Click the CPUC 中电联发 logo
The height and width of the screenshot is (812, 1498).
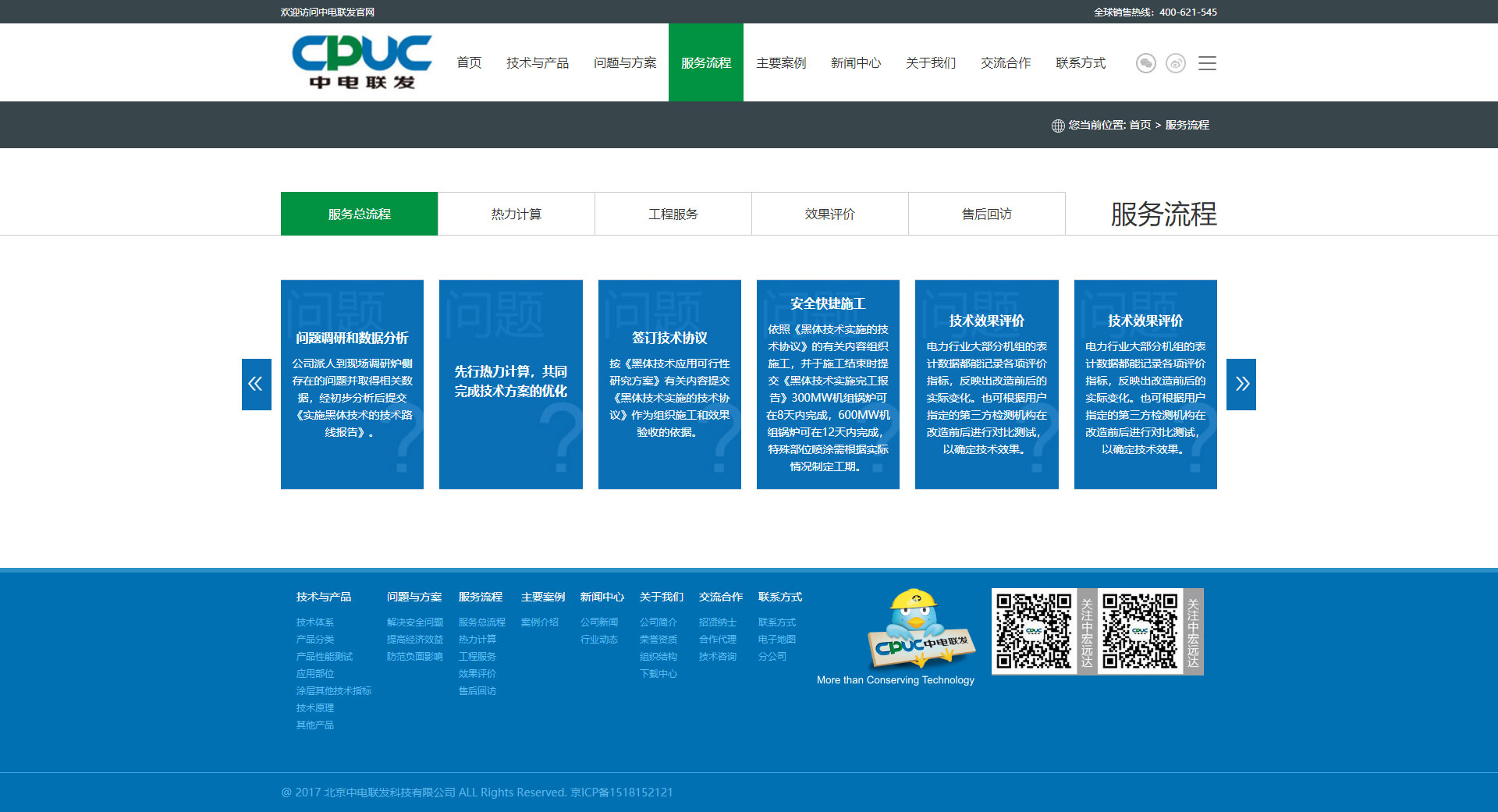(361, 62)
